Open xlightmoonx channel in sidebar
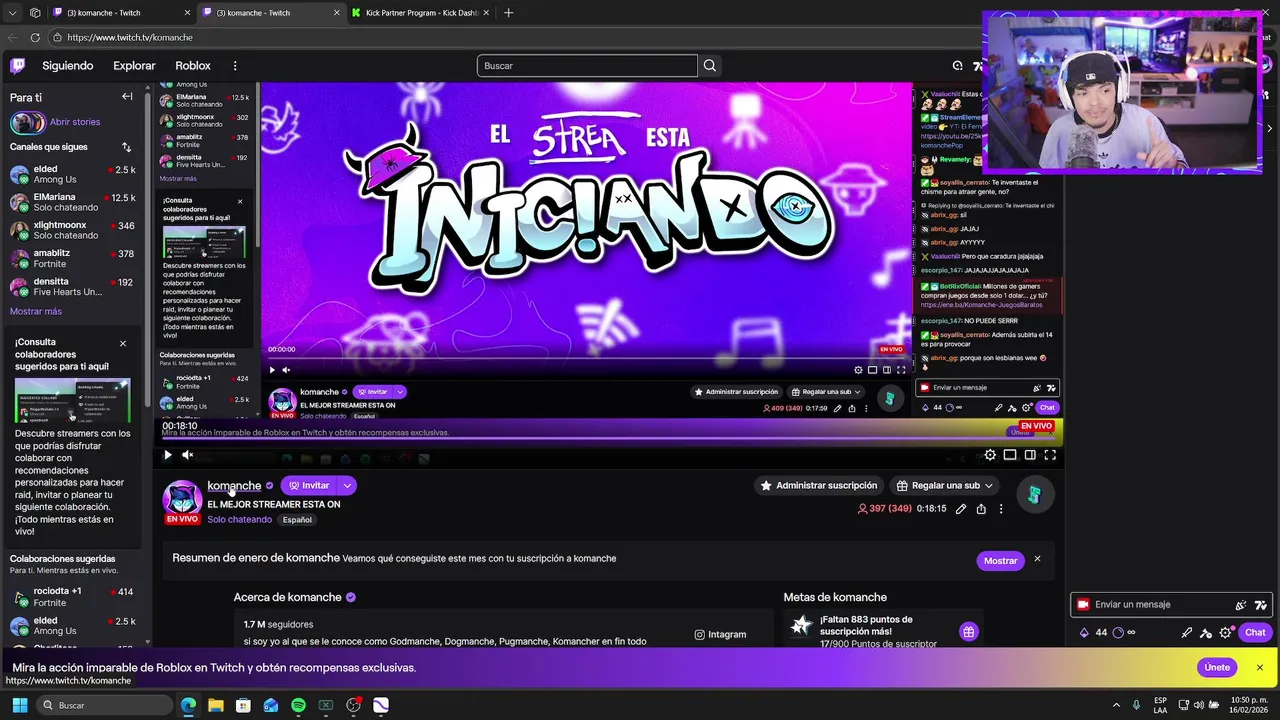The image size is (1280, 720). [x=72, y=230]
